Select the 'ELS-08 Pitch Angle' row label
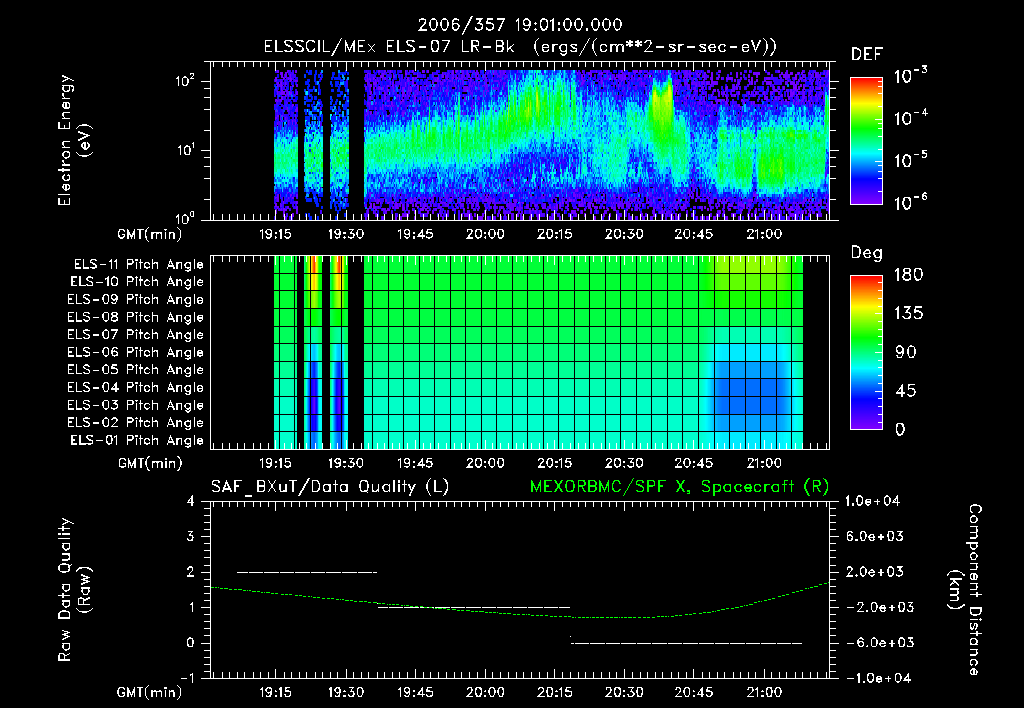1024x708 pixels. (135, 317)
